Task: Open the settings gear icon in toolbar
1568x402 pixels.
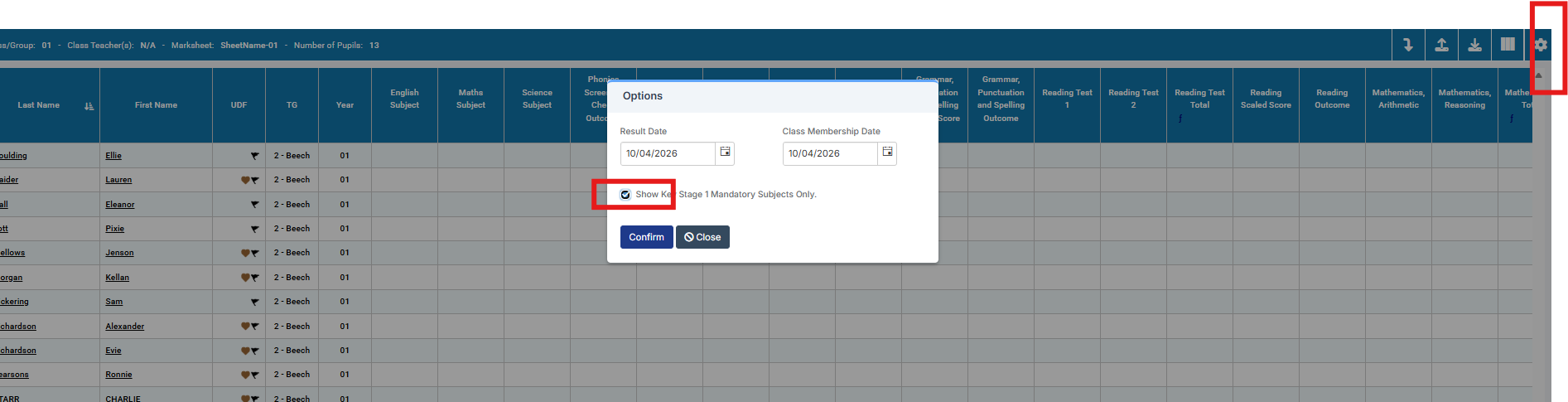Action: pyautogui.click(x=1541, y=46)
